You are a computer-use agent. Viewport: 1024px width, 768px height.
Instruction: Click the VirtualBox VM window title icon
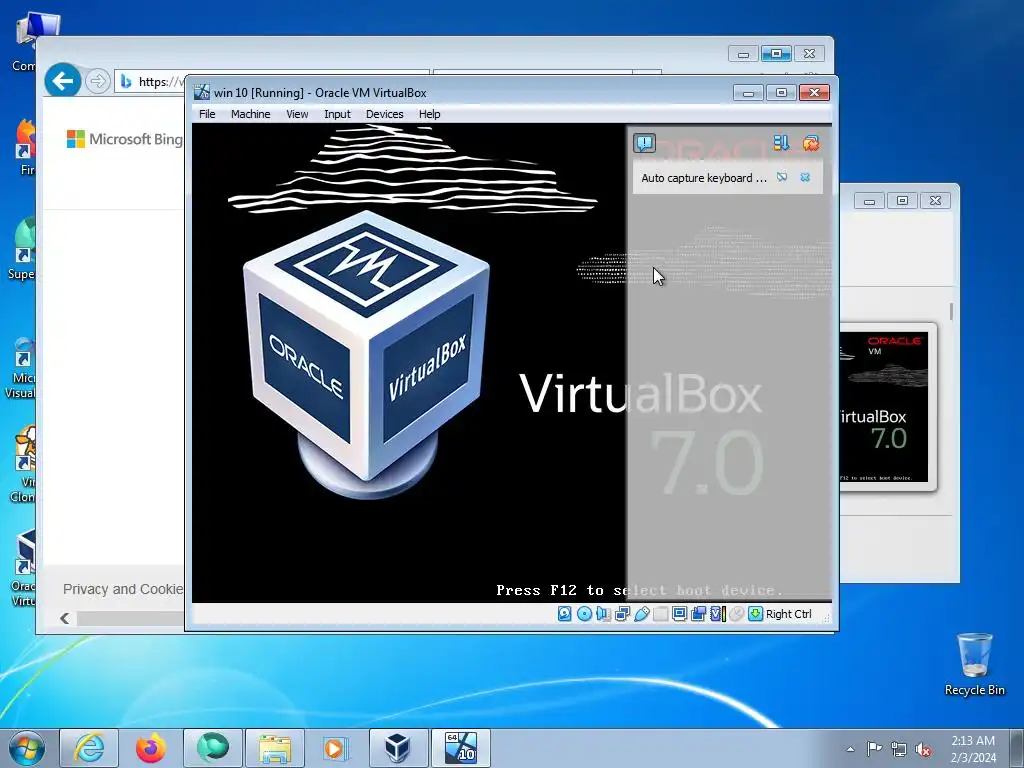pyautogui.click(x=202, y=92)
